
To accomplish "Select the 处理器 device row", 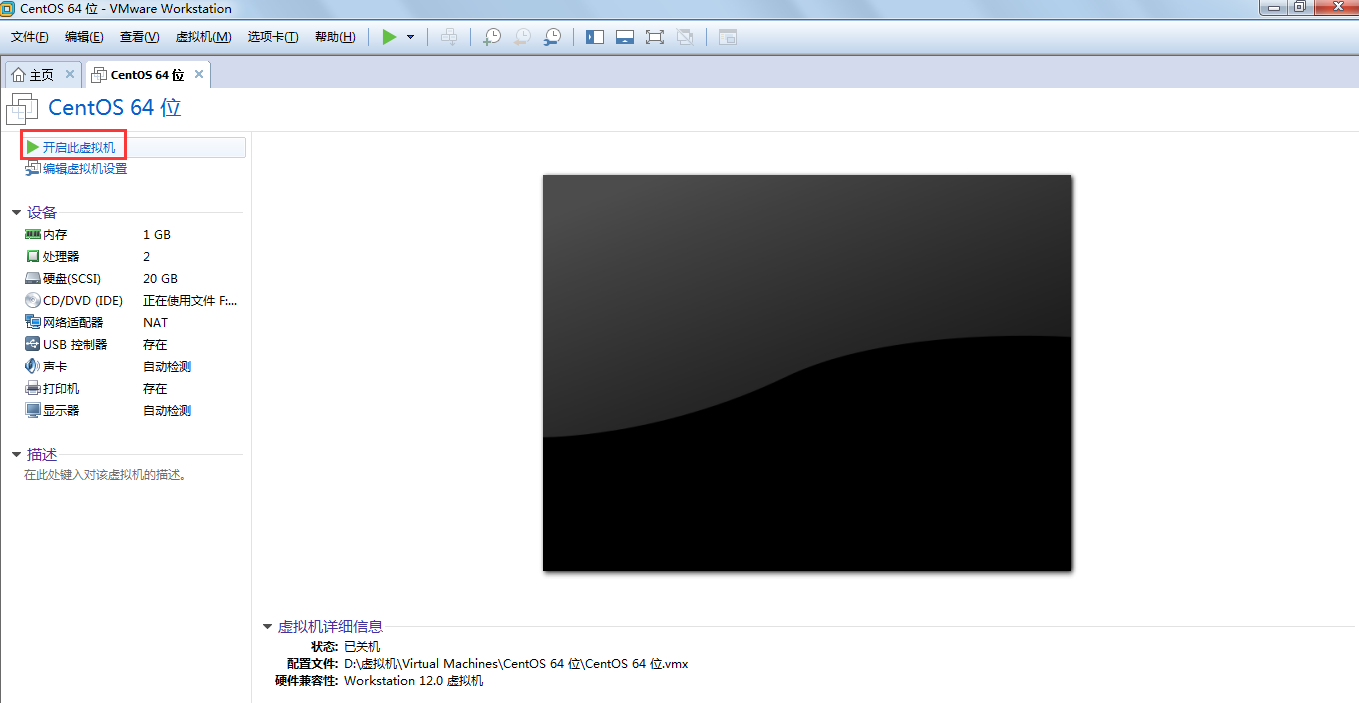I will tap(132, 257).
